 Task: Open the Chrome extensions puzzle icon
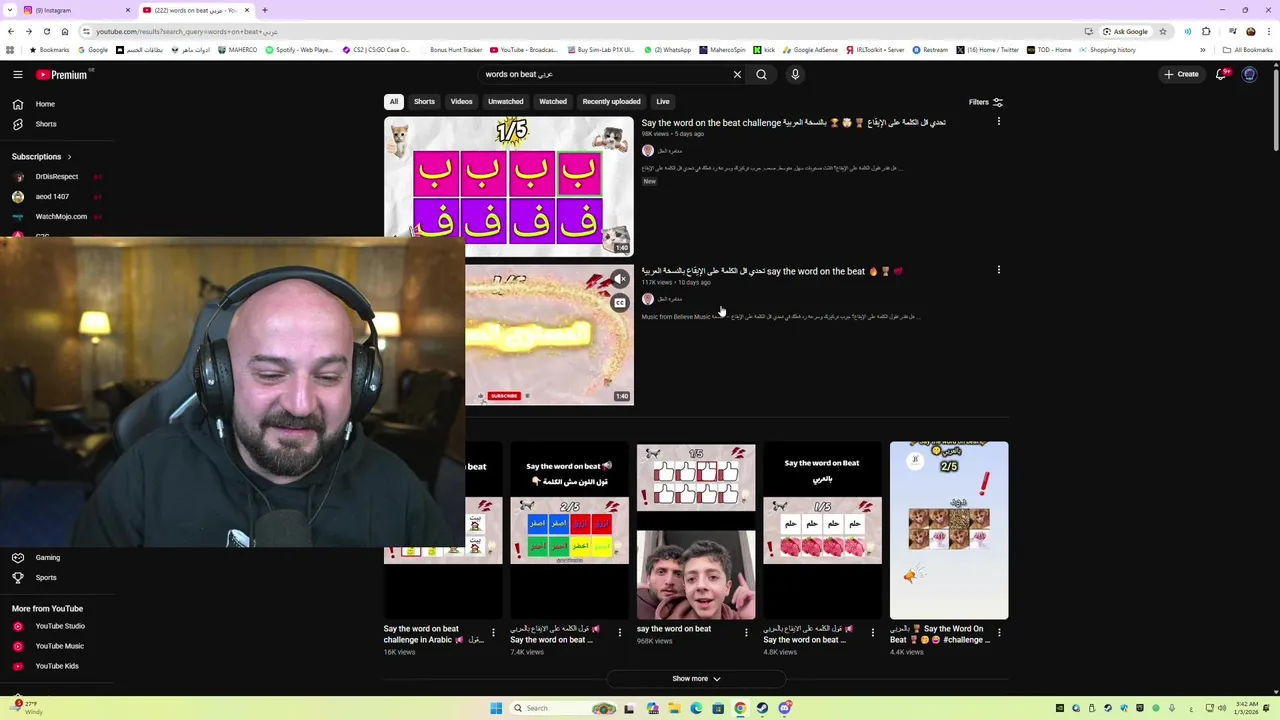point(1207,32)
